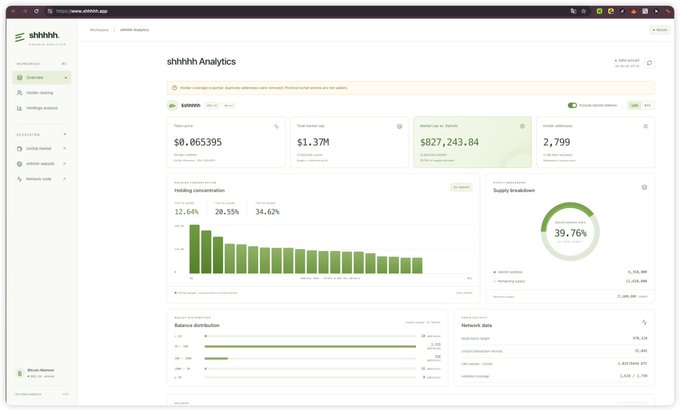This screenshot has height=411, width=680.
Task: Click the Network data activity icon
Action: 644,322
